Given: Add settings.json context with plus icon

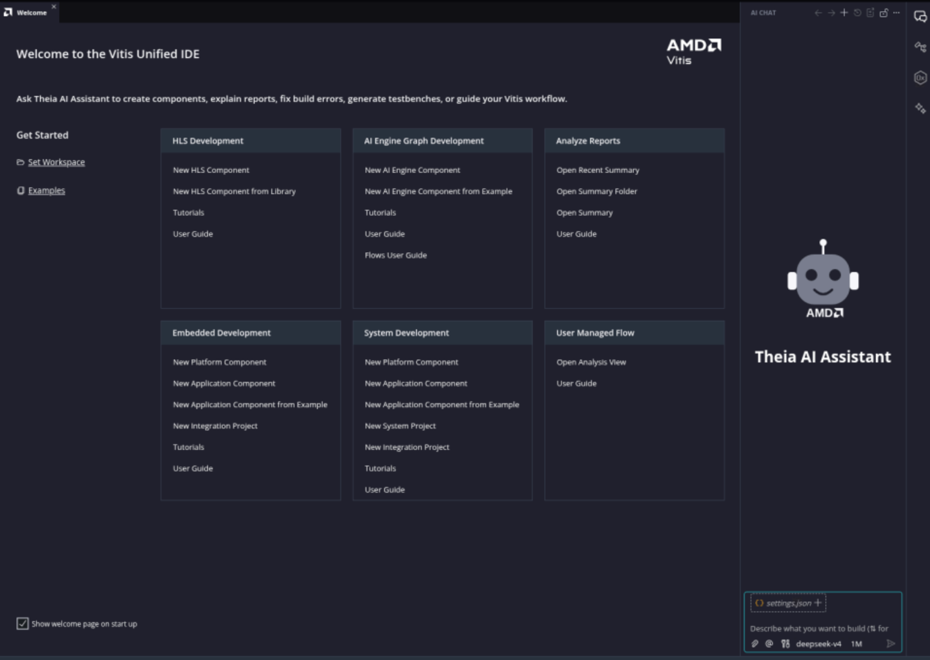Looking at the screenshot, I should pyautogui.click(x=818, y=602).
